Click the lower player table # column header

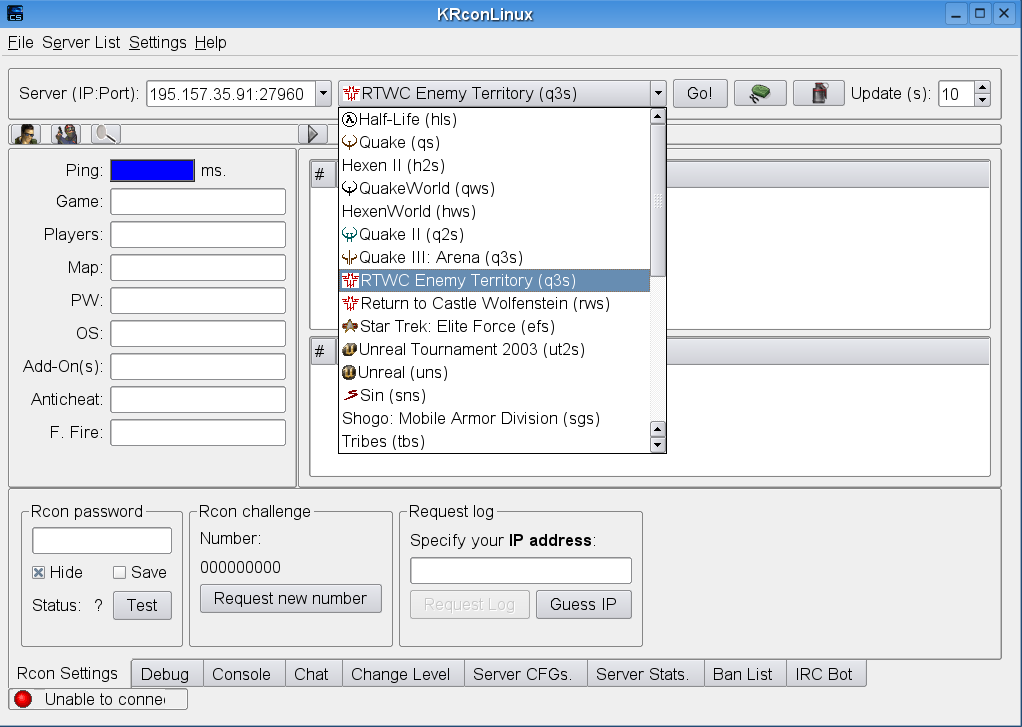322,351
